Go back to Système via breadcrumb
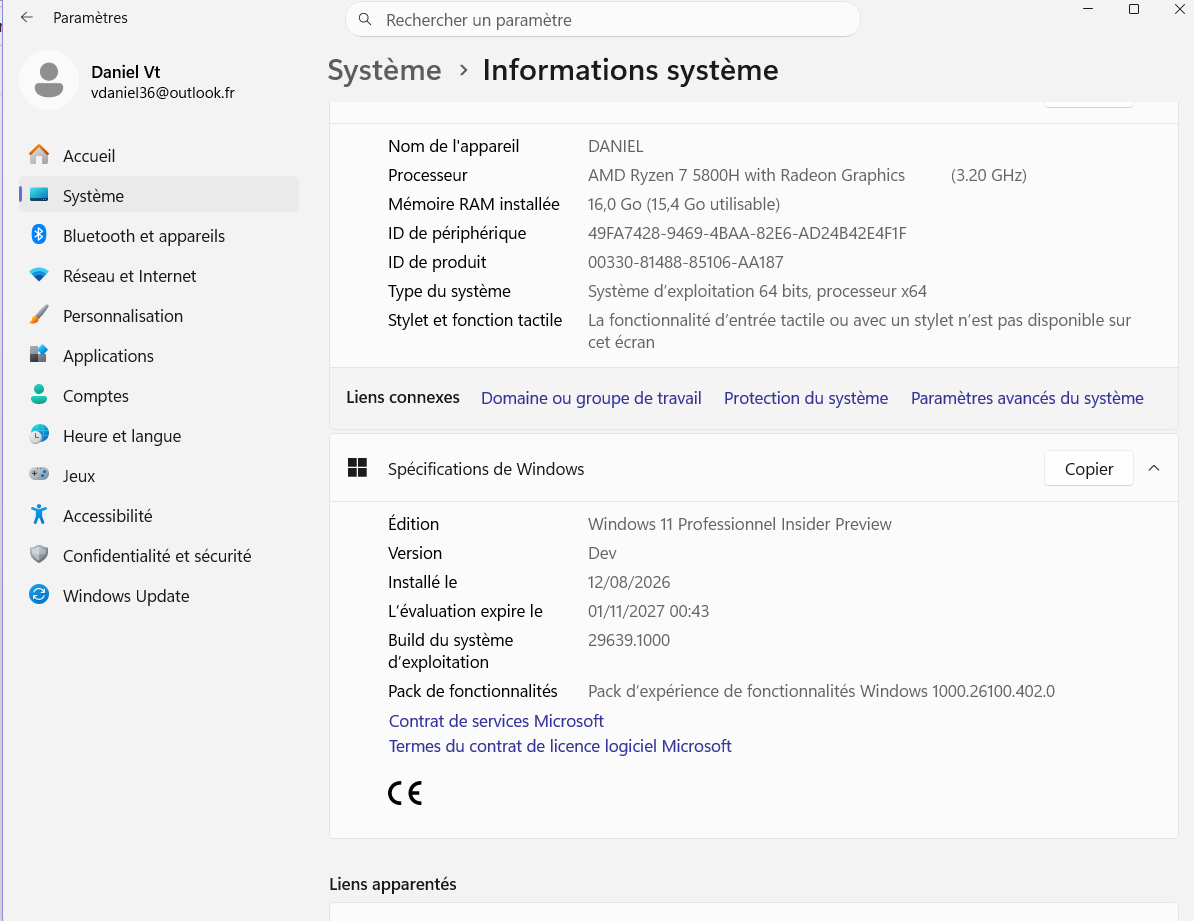This screenshot has height=921, width=1194. tap(385, 70)
